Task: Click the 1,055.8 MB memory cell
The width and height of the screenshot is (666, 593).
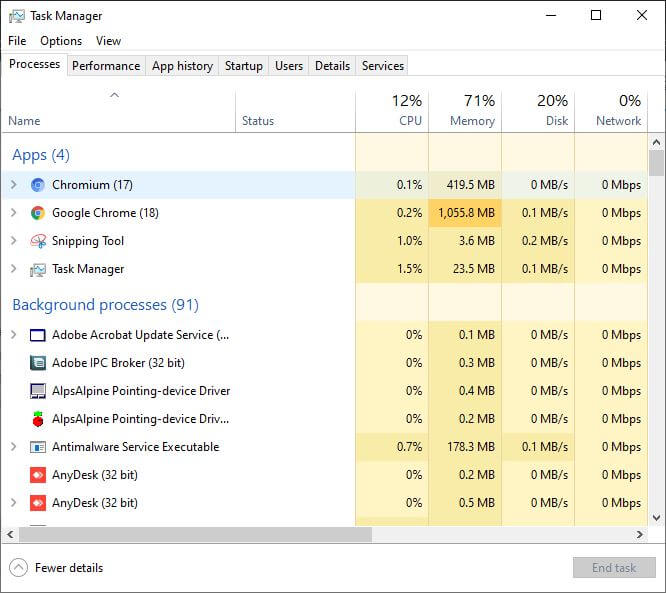Action: click(466, 213)
